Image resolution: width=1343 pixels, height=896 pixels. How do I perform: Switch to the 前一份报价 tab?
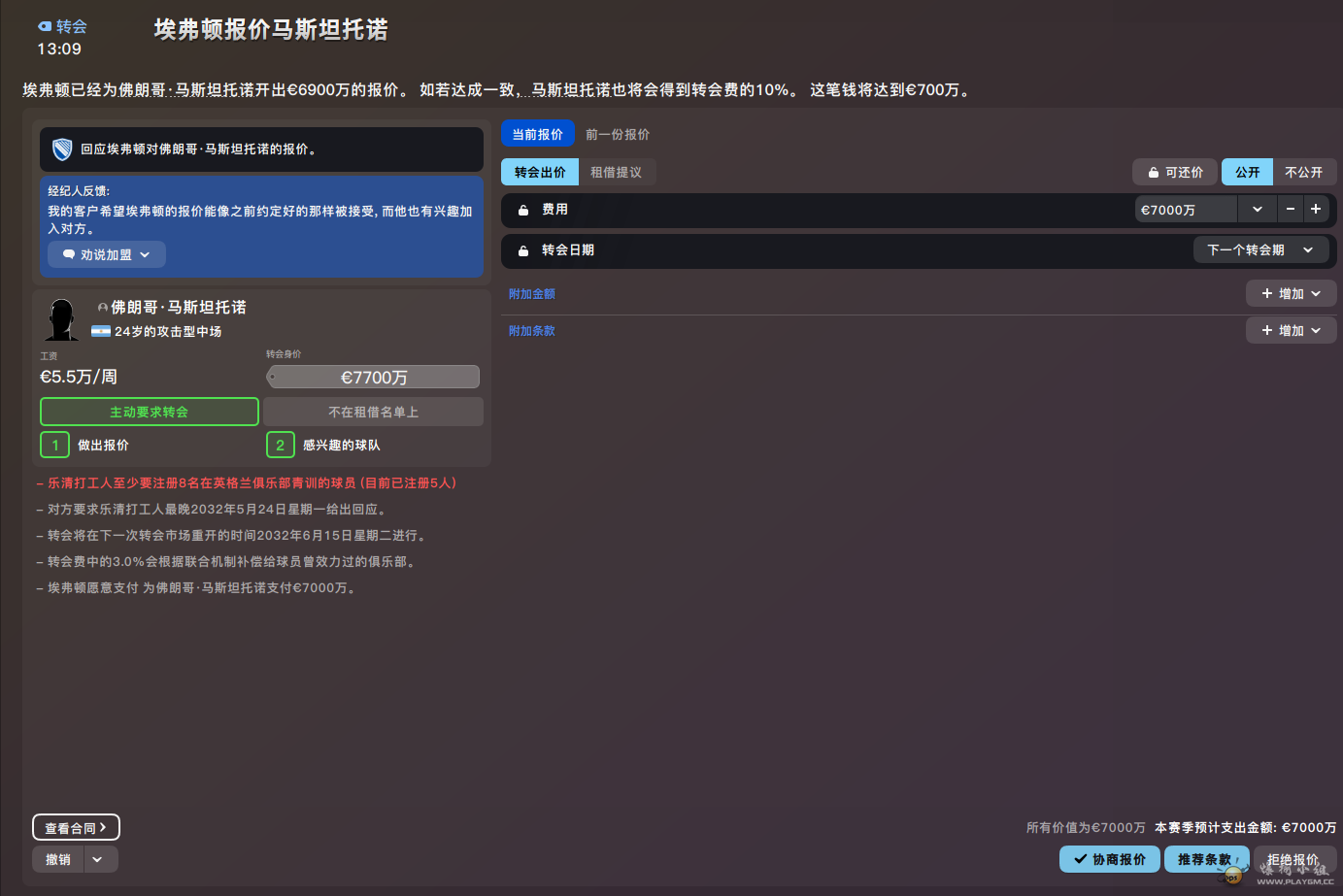coord(618,134)
